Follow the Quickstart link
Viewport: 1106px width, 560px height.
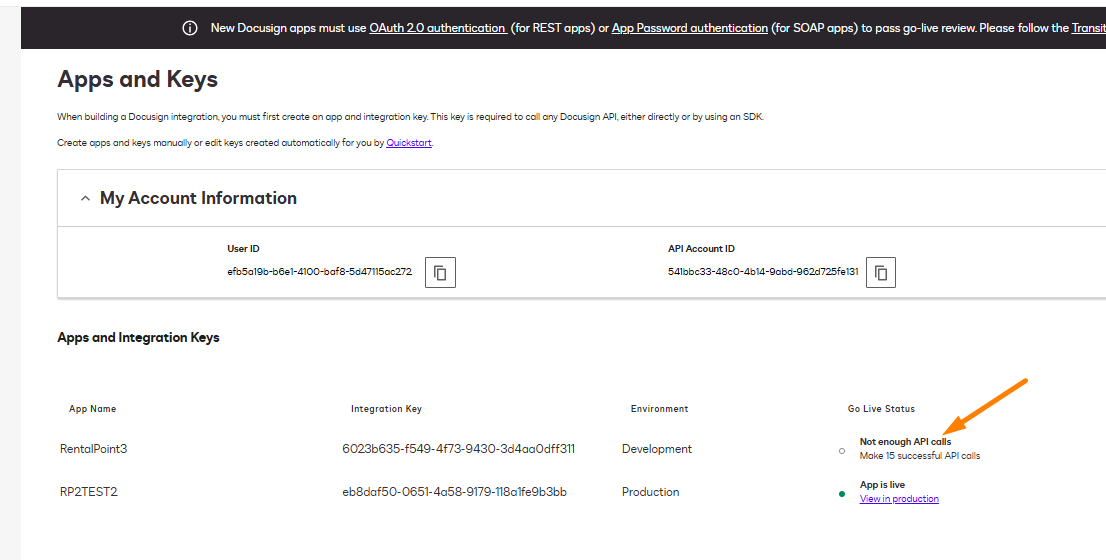[x=409, y=142]
